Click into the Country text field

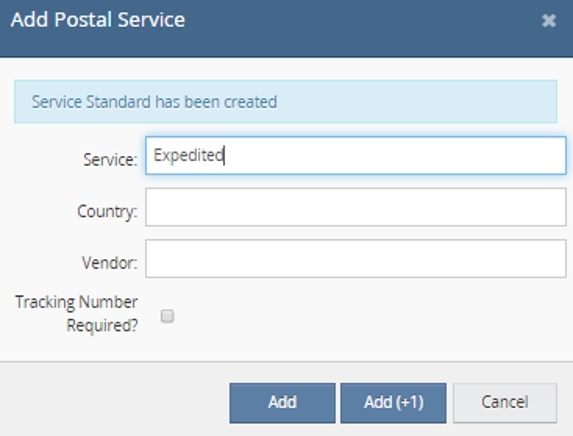click(356, 207)
